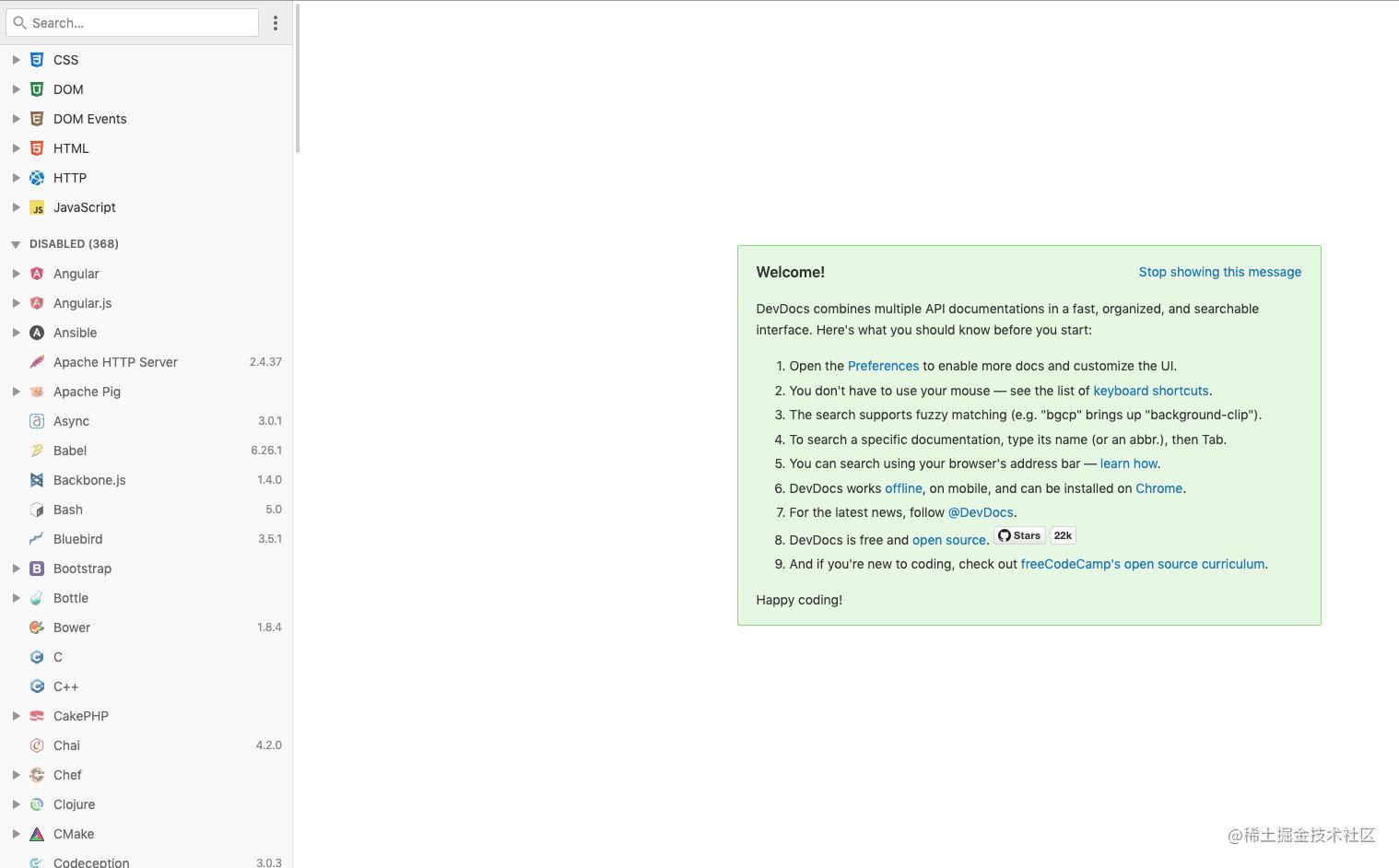This screenshot has width=1399, height=868.
Task: Click the Ansible logo icon
Action: (x=37, y=333)
